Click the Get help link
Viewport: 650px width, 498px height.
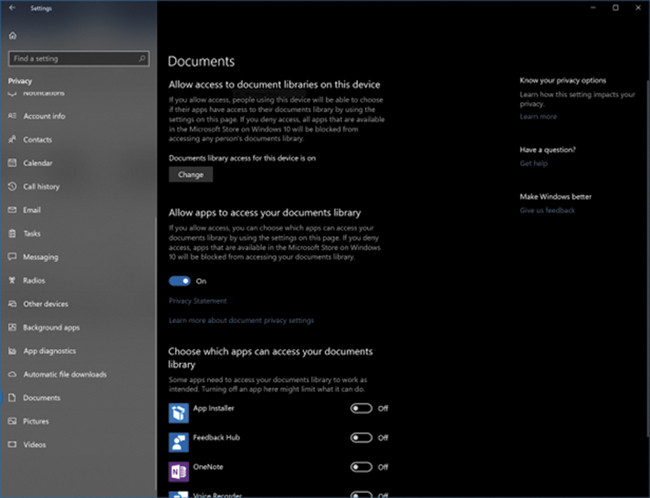tap(533, 163)
